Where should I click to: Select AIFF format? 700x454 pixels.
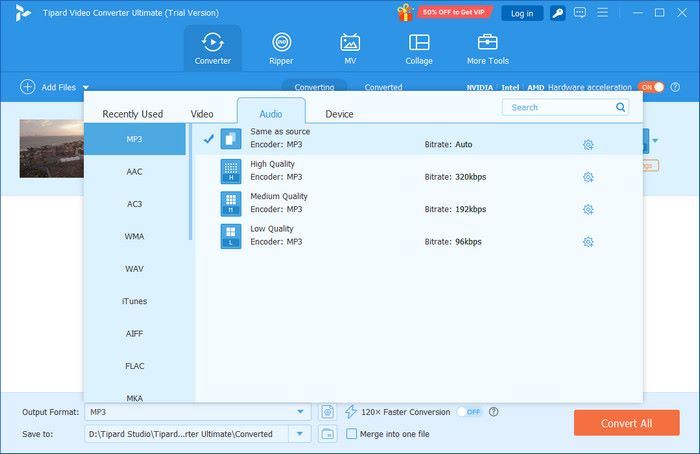[x=135, y=333]
